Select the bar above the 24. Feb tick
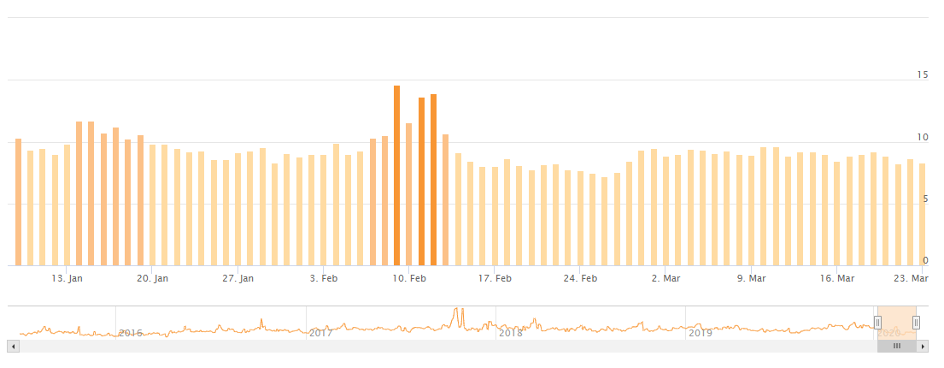The height and width of the screenshot is (368, 944). pyautogui.click(x=580, y=218)
